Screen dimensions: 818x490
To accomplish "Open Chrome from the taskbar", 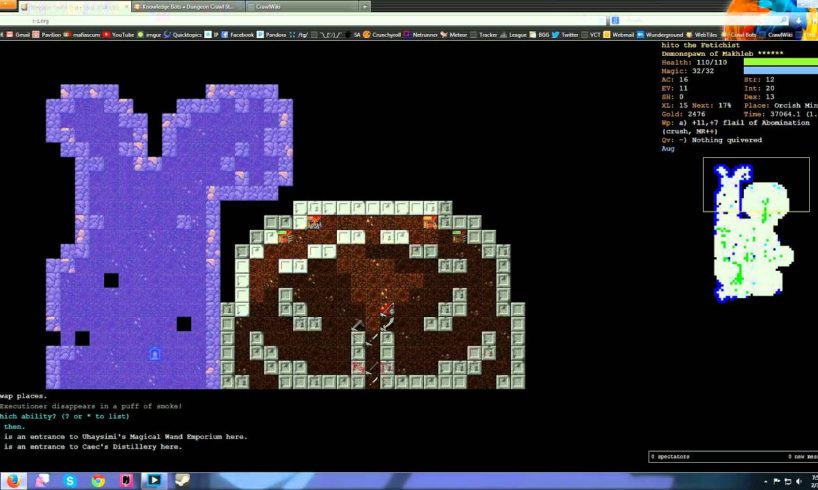I will 98,481.
